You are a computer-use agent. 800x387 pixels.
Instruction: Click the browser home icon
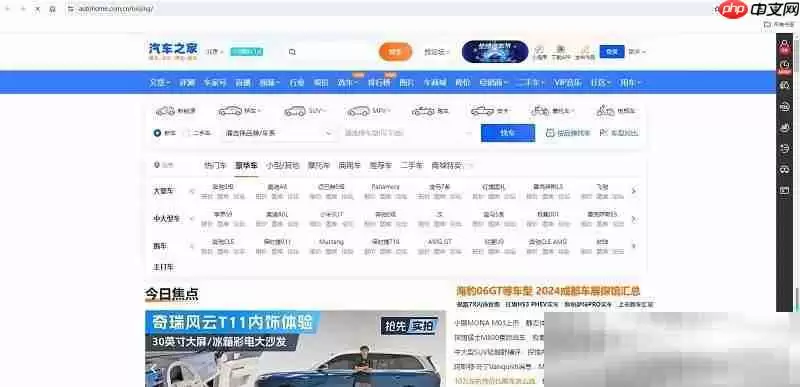tap(52, 9)
